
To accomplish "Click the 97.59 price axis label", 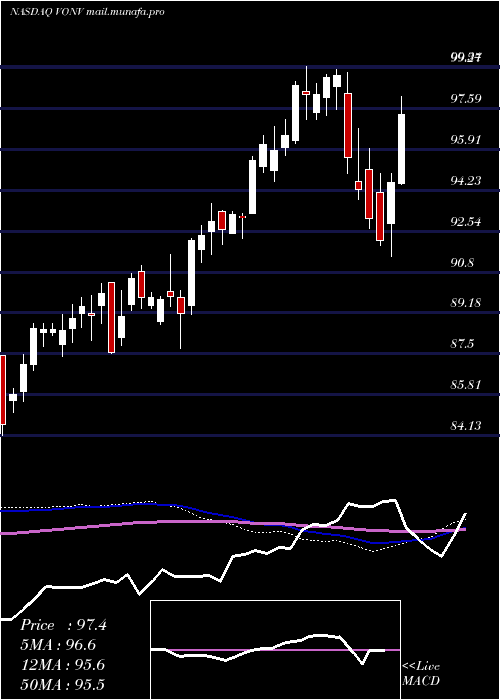I will (466, 98).
